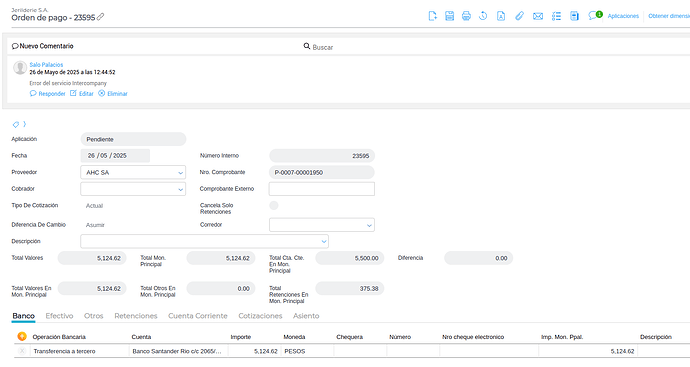
Task: Send by email using envelope icon
Action: pos(538,16)
